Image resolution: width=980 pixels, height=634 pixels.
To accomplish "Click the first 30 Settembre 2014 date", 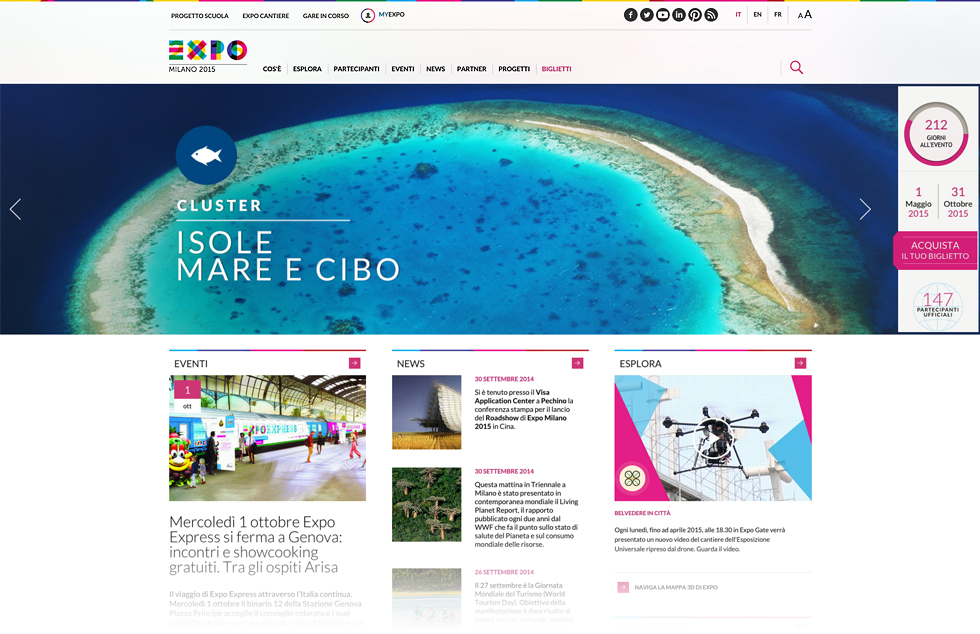I will pos(504,379).
